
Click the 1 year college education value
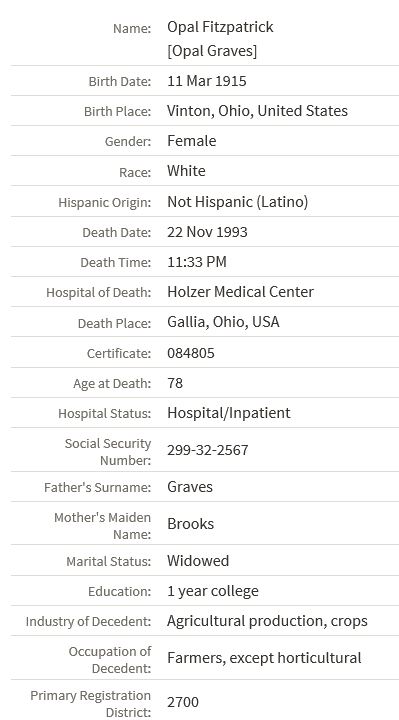pos(213,591)
